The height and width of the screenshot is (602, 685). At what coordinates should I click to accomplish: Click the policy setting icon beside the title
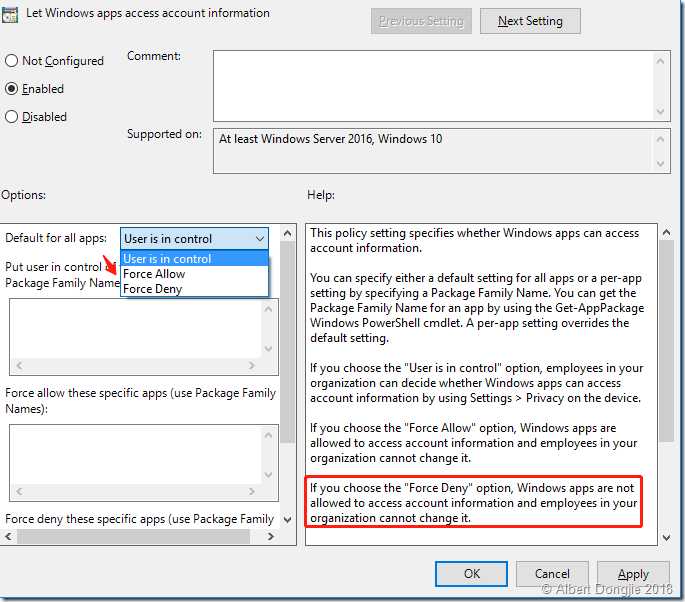pyautogui.click(x=9, y=15)
